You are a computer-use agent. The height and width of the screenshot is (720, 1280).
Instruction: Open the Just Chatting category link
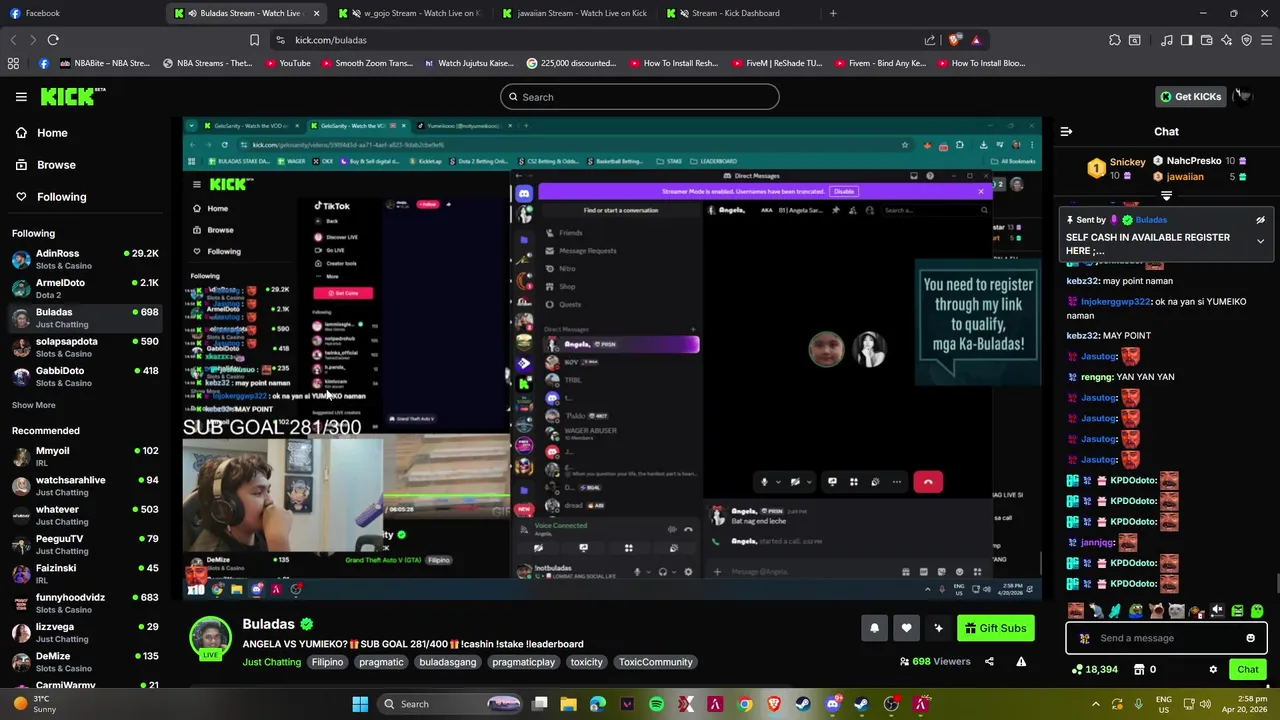271,662
